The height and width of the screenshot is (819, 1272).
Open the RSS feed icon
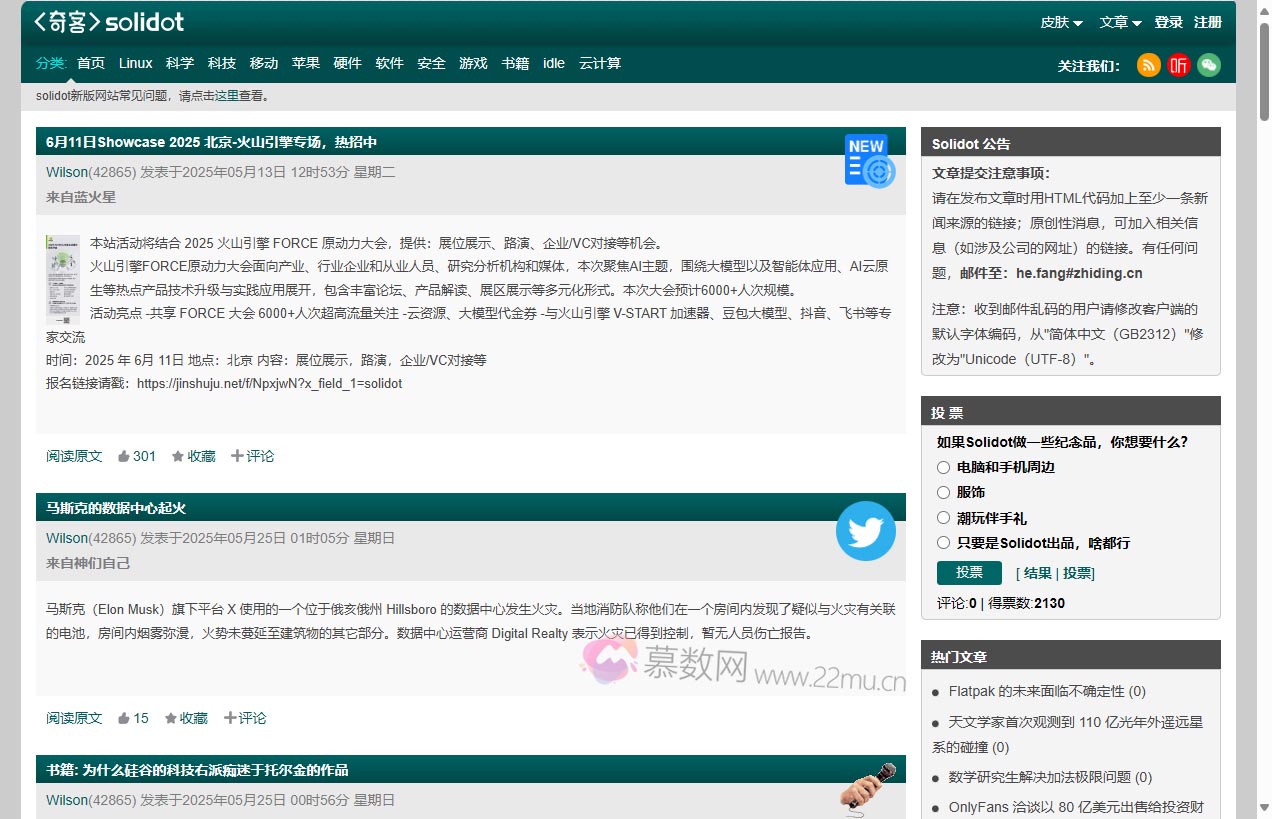pyautogui.click(x=1147, y=65)
